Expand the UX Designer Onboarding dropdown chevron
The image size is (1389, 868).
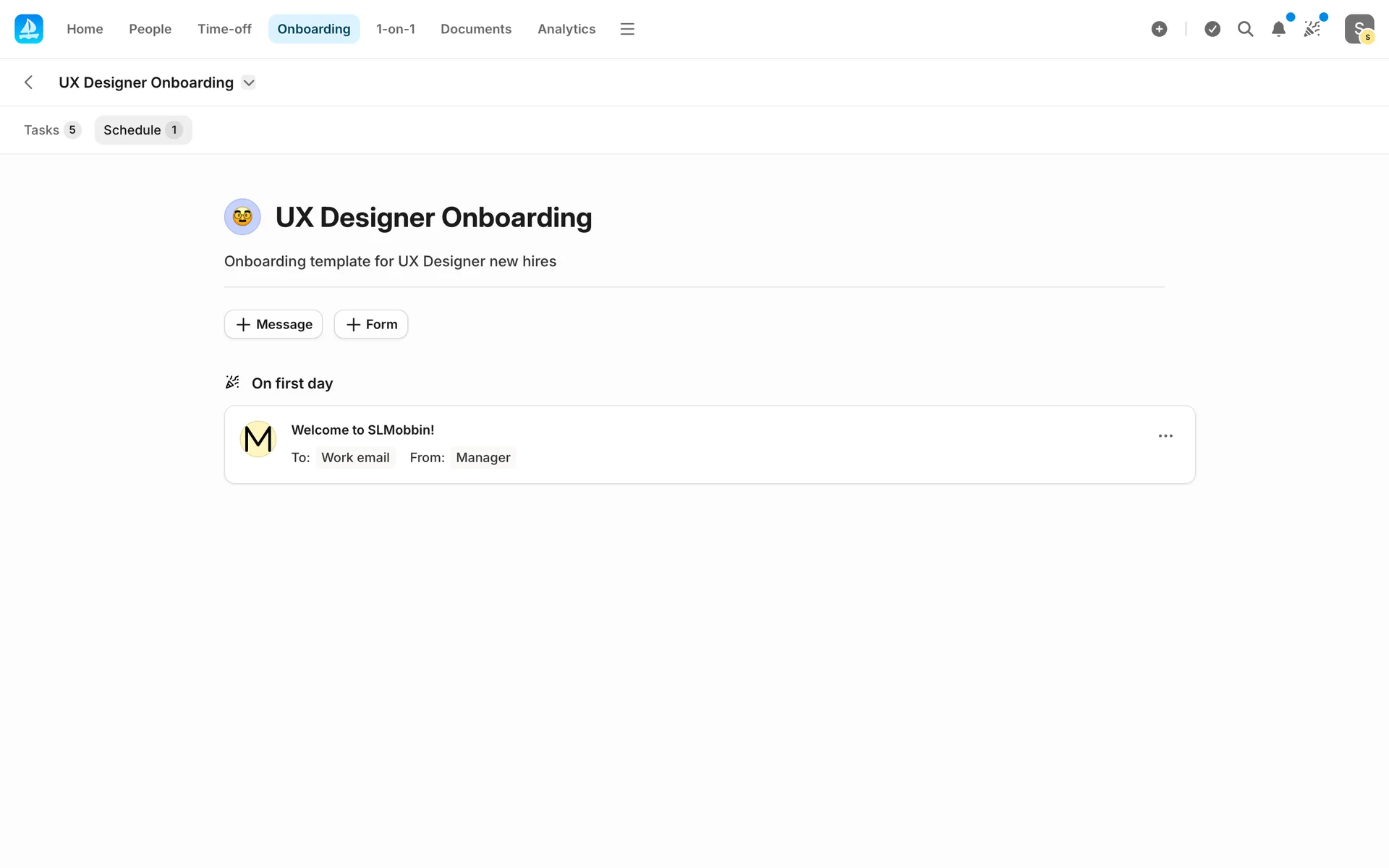[x=249, y=82]
